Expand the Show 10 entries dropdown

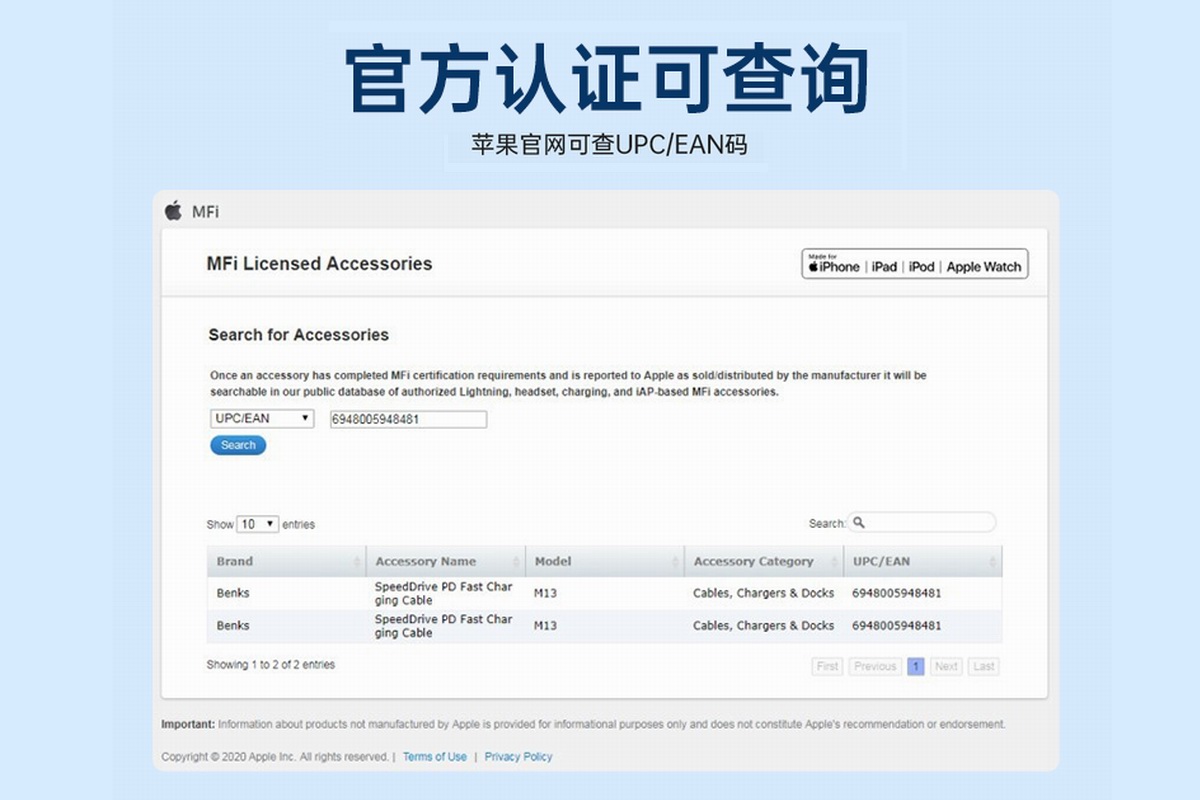click(258, 524)
